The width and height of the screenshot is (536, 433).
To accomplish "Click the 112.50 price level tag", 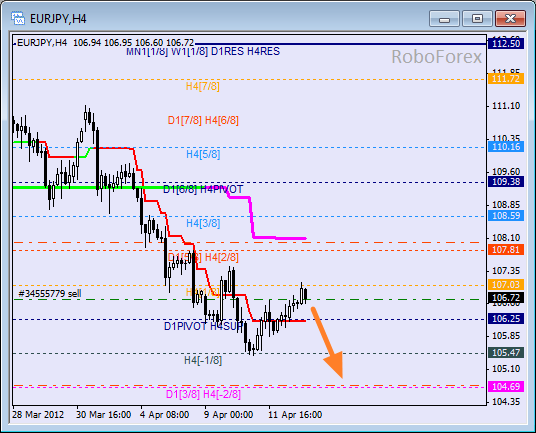I will [506, 44].
